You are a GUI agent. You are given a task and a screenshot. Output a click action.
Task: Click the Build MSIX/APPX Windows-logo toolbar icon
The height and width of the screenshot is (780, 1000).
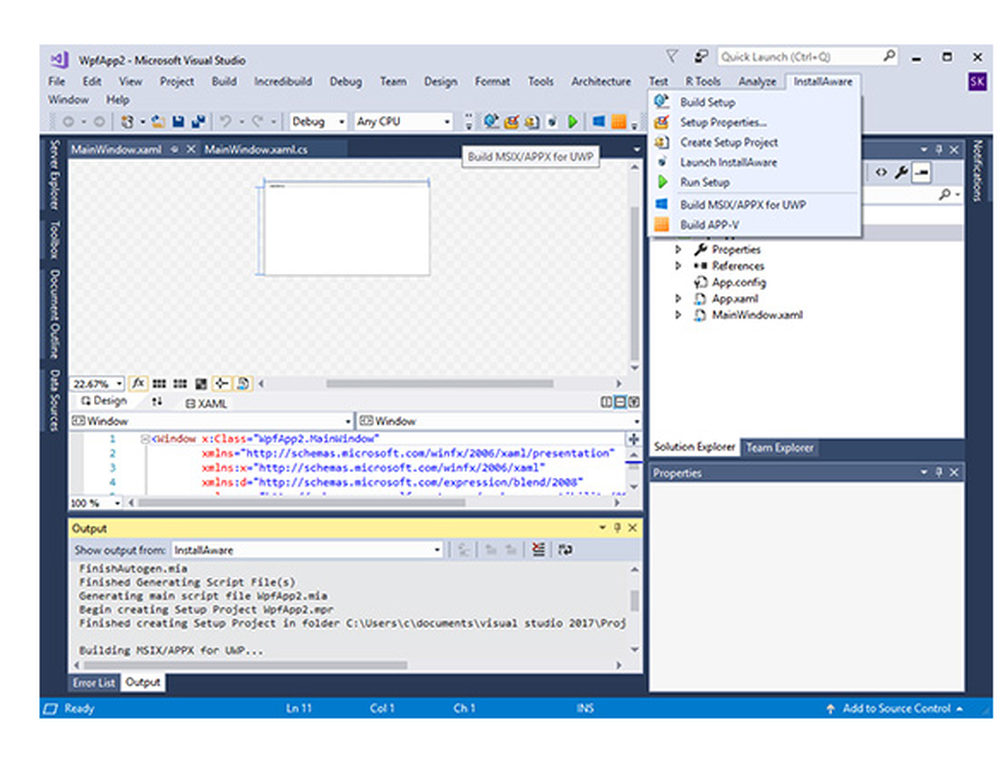point(598,121)
